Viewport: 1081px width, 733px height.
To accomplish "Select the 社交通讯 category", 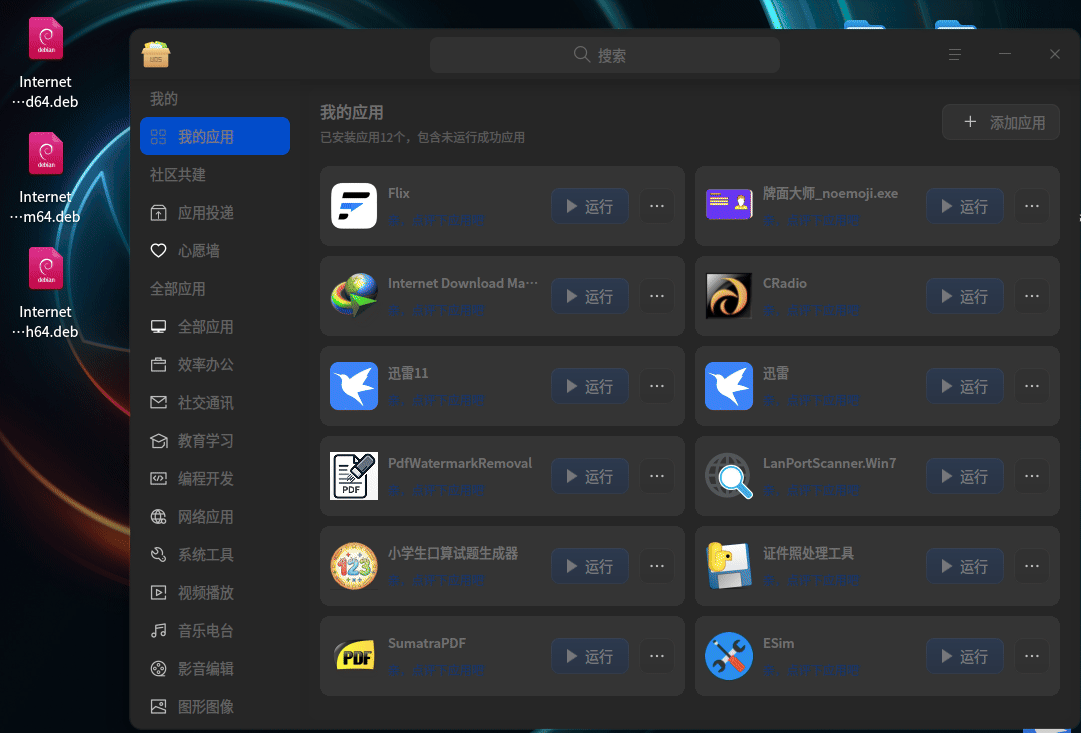I will (x=215, y=402).
